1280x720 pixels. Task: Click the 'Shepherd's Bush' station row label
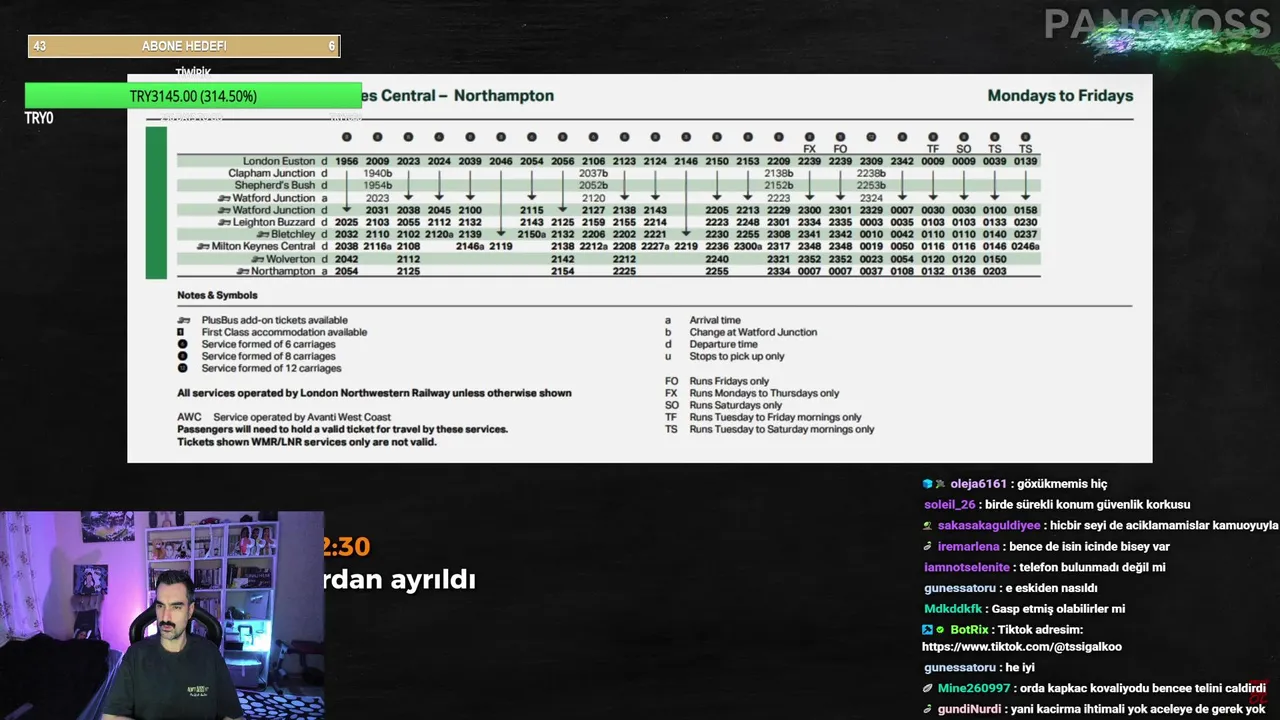(275, 185)
